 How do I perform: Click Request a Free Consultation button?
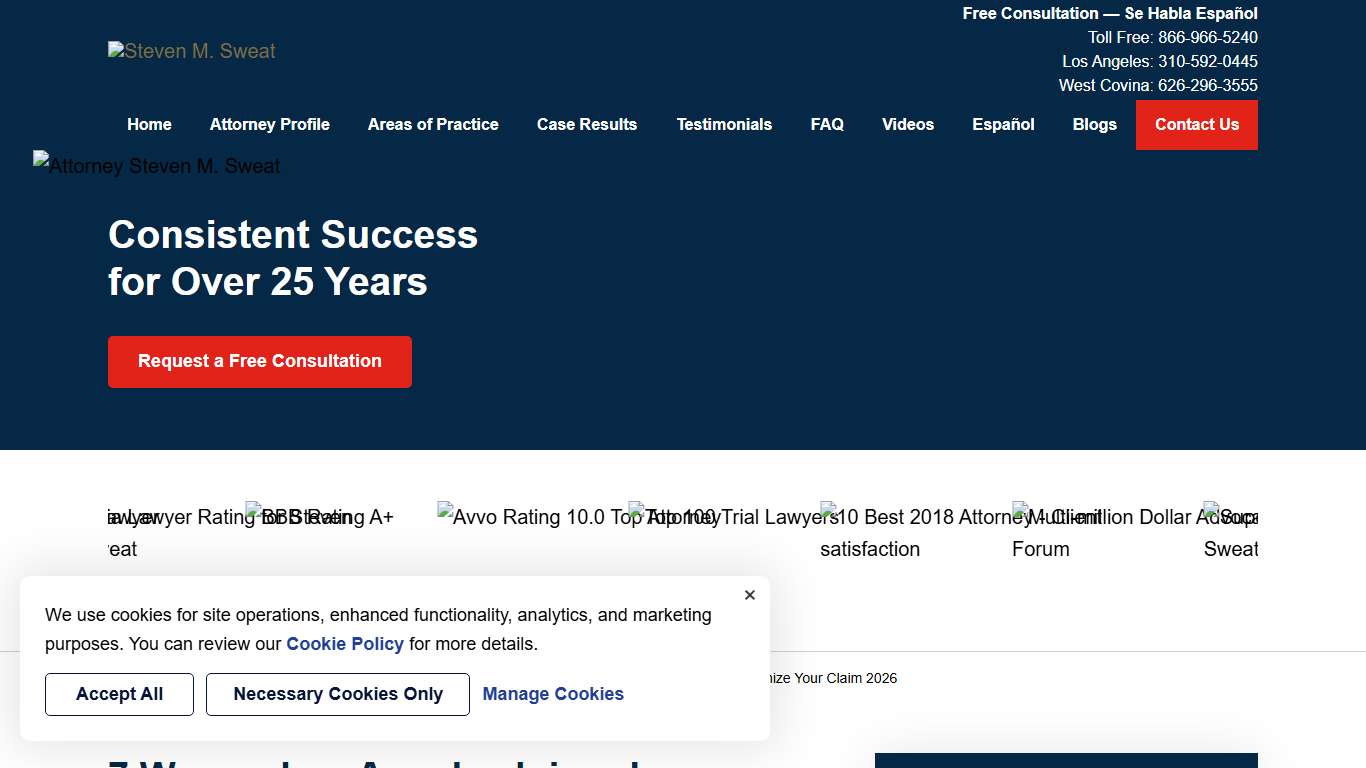(260, 362)
